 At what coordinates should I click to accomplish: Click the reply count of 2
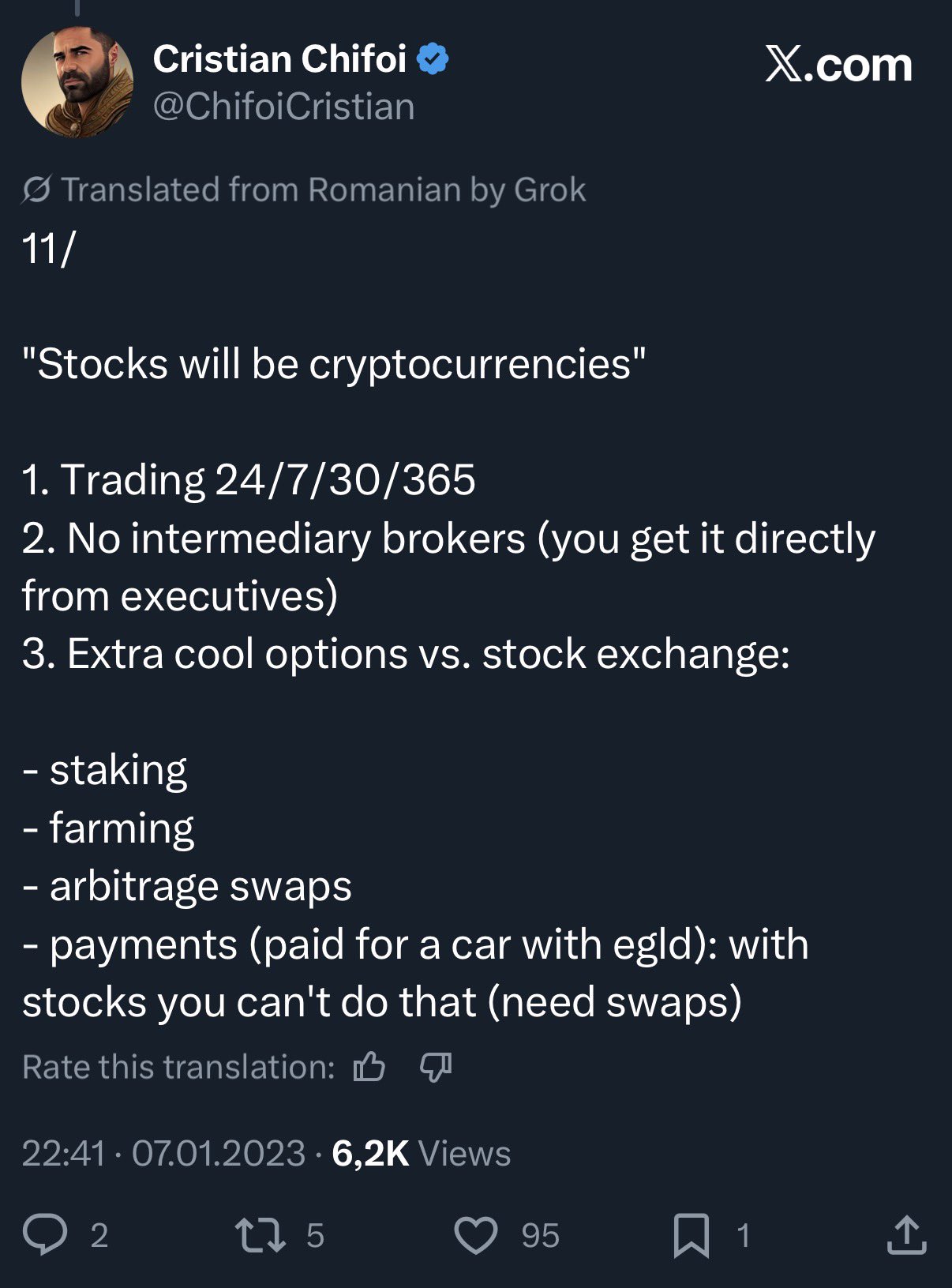99,1235
